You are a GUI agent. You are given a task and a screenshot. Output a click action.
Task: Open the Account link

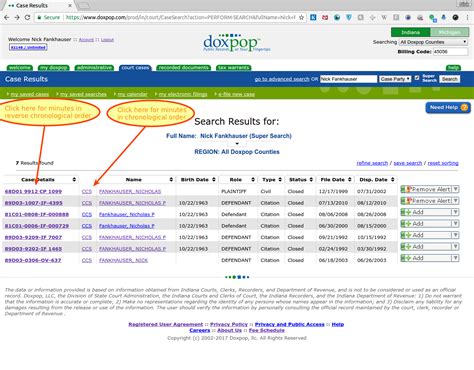coord(86,40)
